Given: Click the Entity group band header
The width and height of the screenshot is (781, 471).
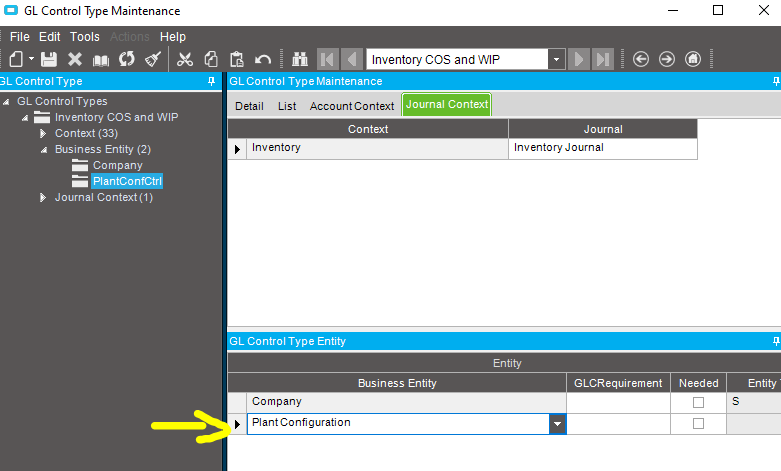Looking at the screenshot, I should click(x=505, y=363).
